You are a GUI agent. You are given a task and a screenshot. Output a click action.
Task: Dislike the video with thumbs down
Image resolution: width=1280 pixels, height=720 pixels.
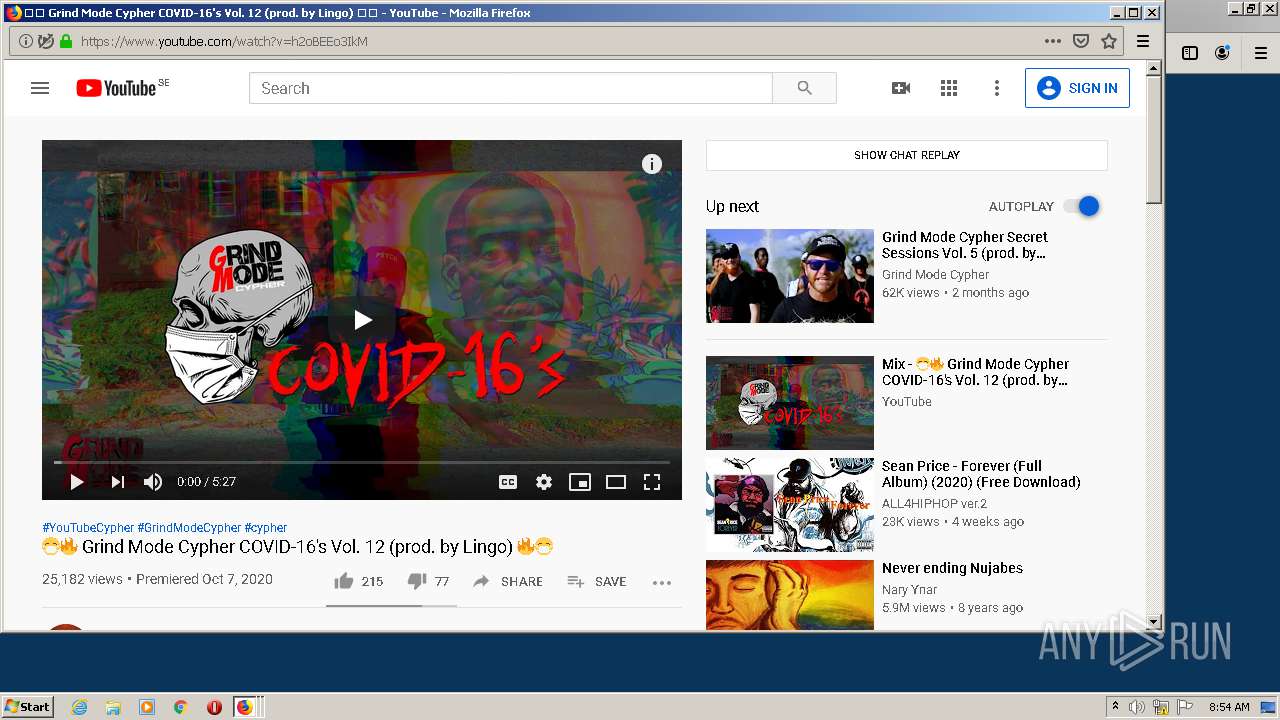(x=428, y=581)
